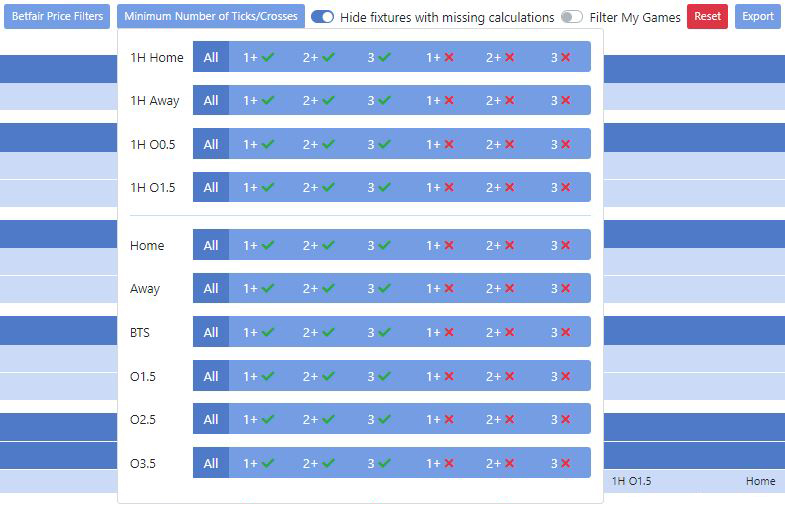
Task: Collapse Minimum Number of Ticks/Crosses menu
Action: [211, 17]
